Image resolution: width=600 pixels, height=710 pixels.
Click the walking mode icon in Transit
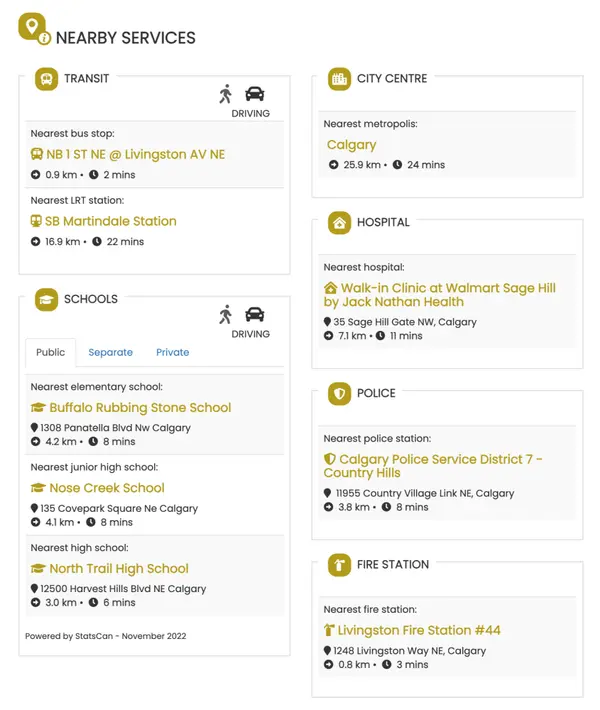pyautogui.click(x=226, y=94)
